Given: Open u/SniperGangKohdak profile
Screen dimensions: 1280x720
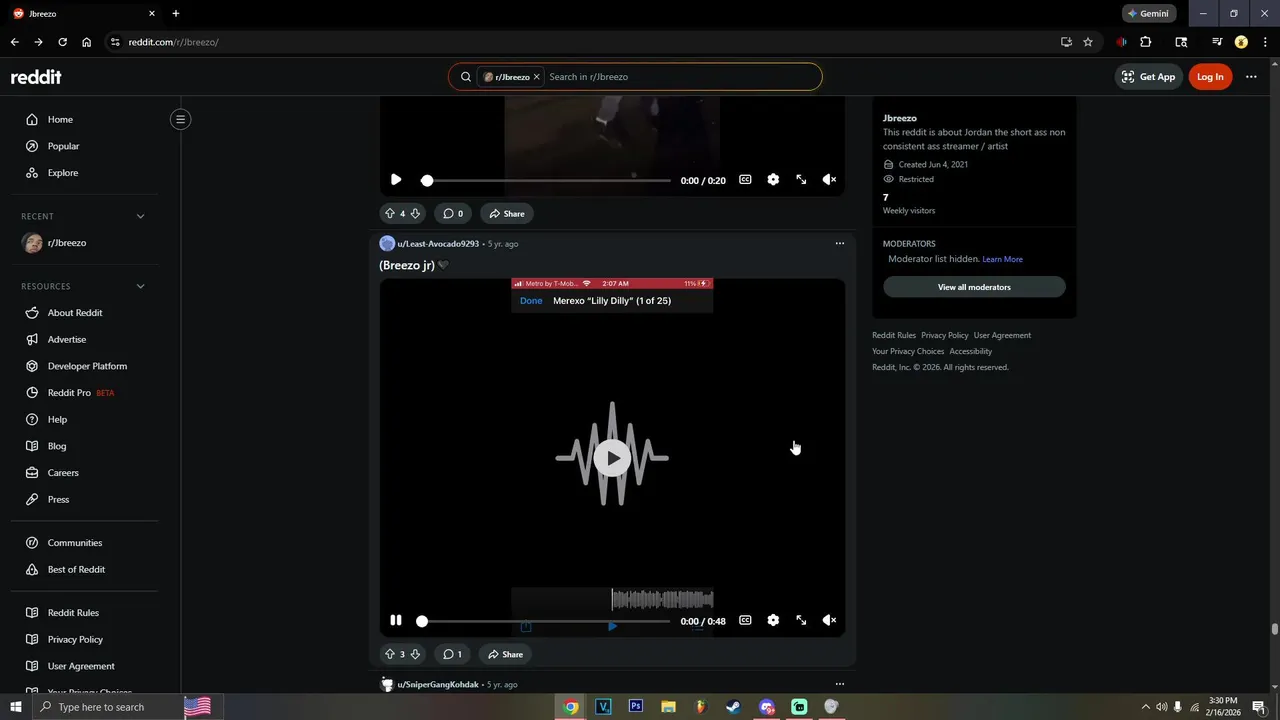Looking at the screenshot, I should point(438,685).
